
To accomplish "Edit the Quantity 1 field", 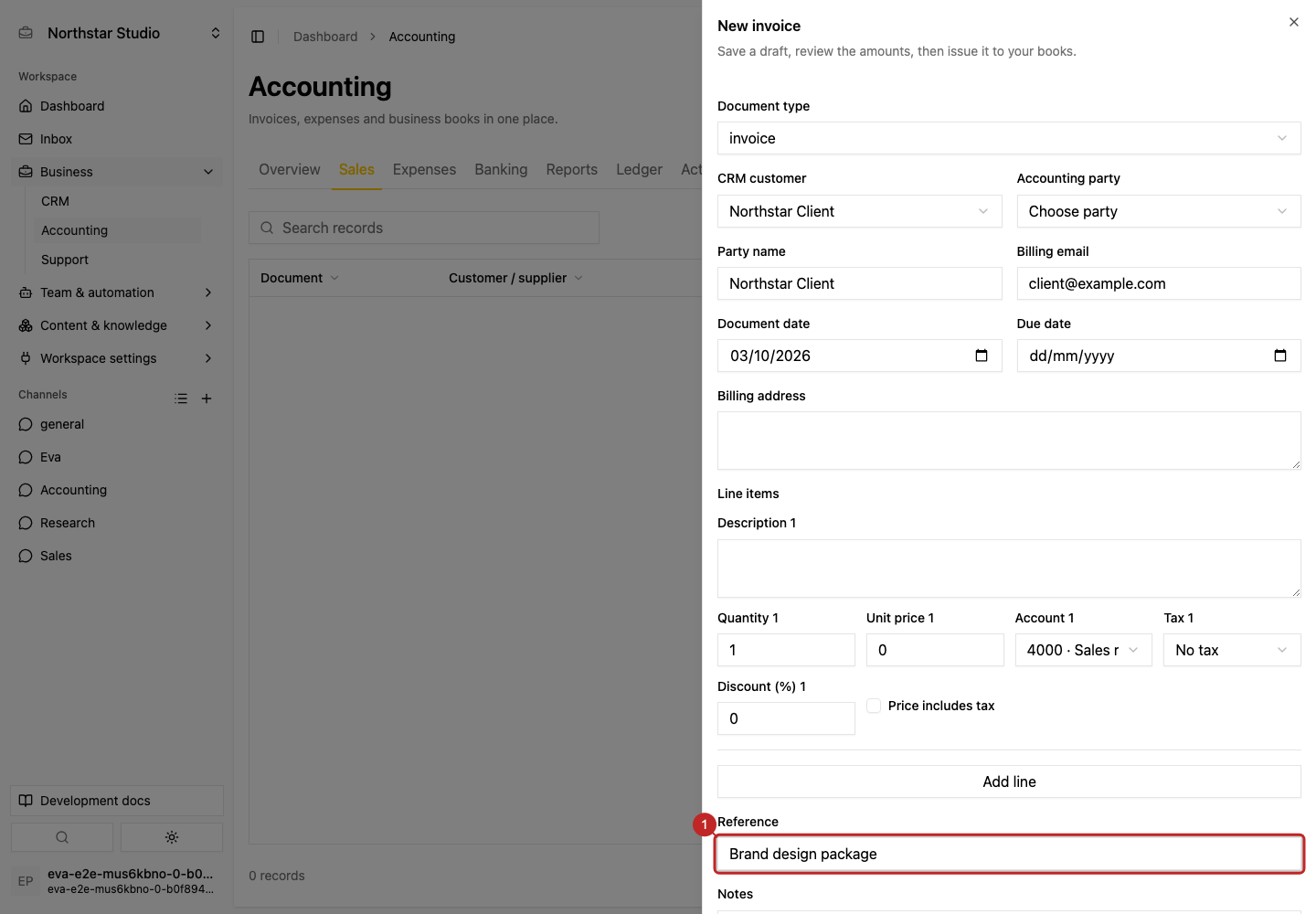I will (x=786, y=650).
